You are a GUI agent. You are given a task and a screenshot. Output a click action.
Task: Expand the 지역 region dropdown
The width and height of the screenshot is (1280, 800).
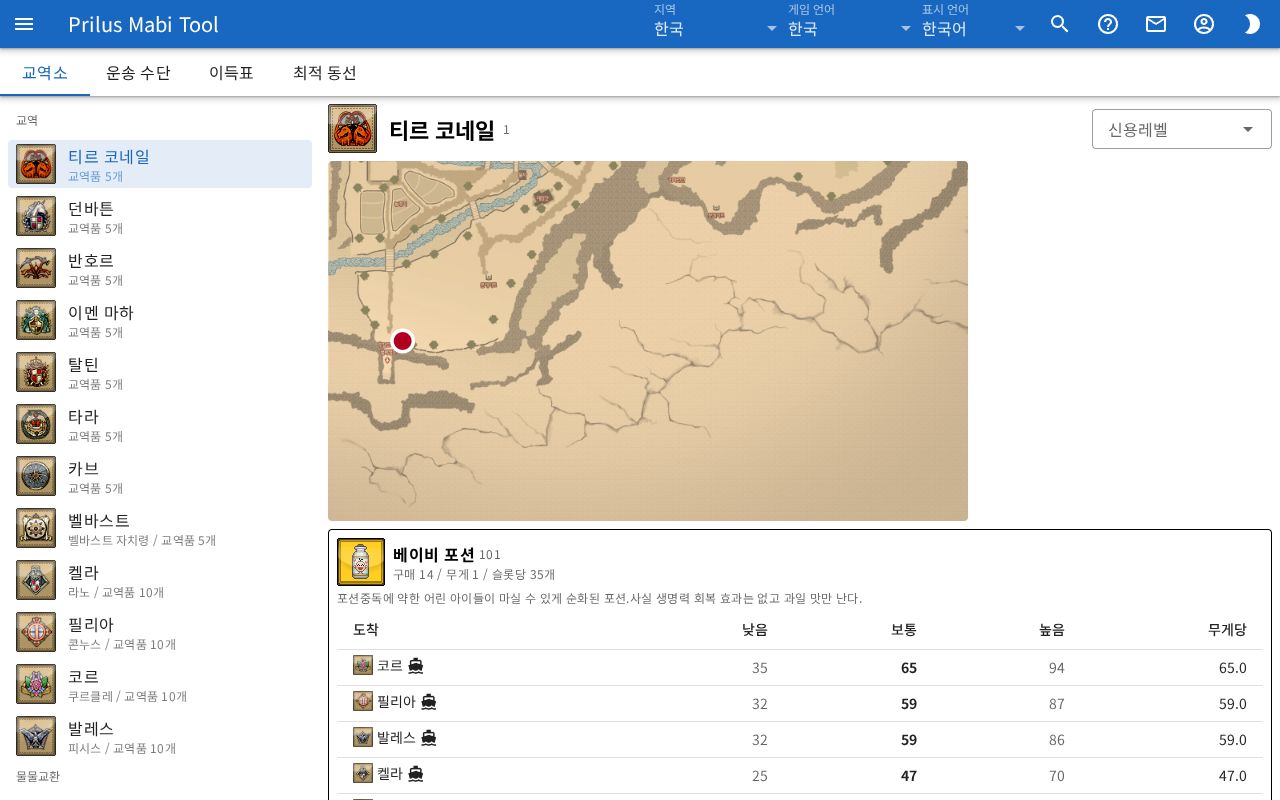click(716, 23)
